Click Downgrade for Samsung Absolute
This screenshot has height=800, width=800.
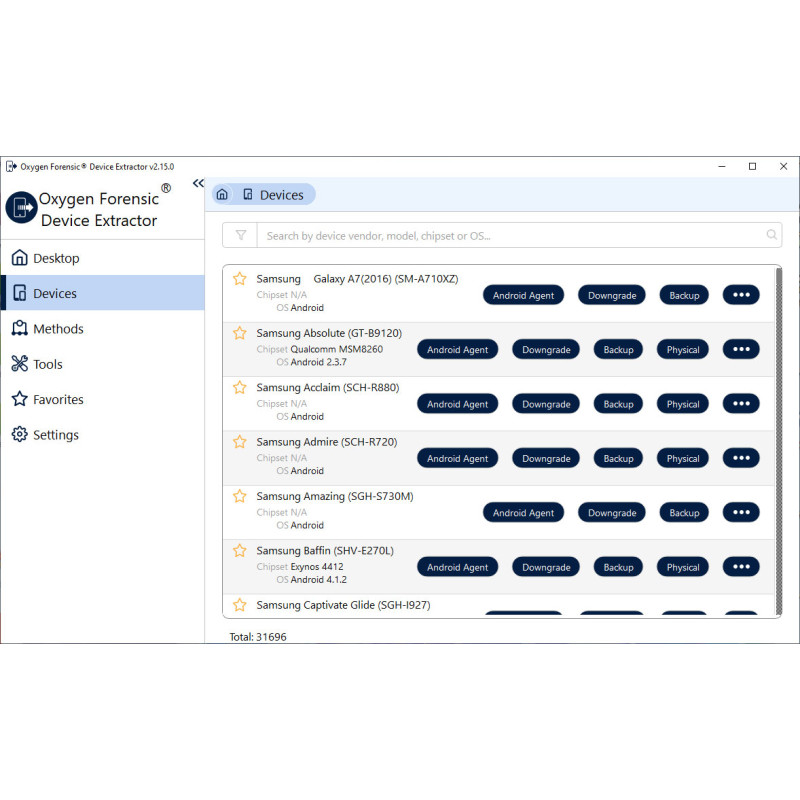point(546,349)
